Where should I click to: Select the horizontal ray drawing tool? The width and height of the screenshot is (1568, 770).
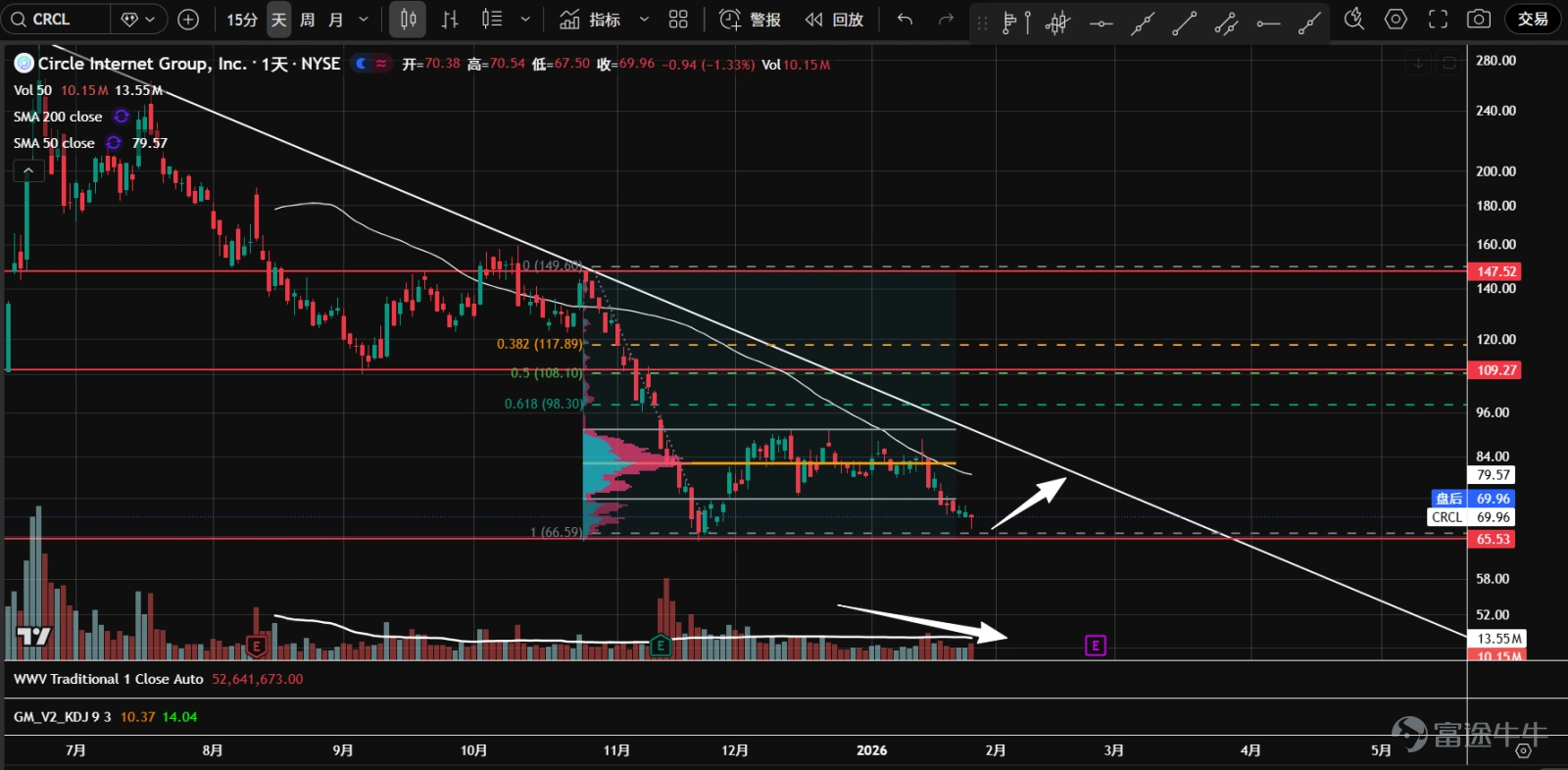(x=1268, y=23)
